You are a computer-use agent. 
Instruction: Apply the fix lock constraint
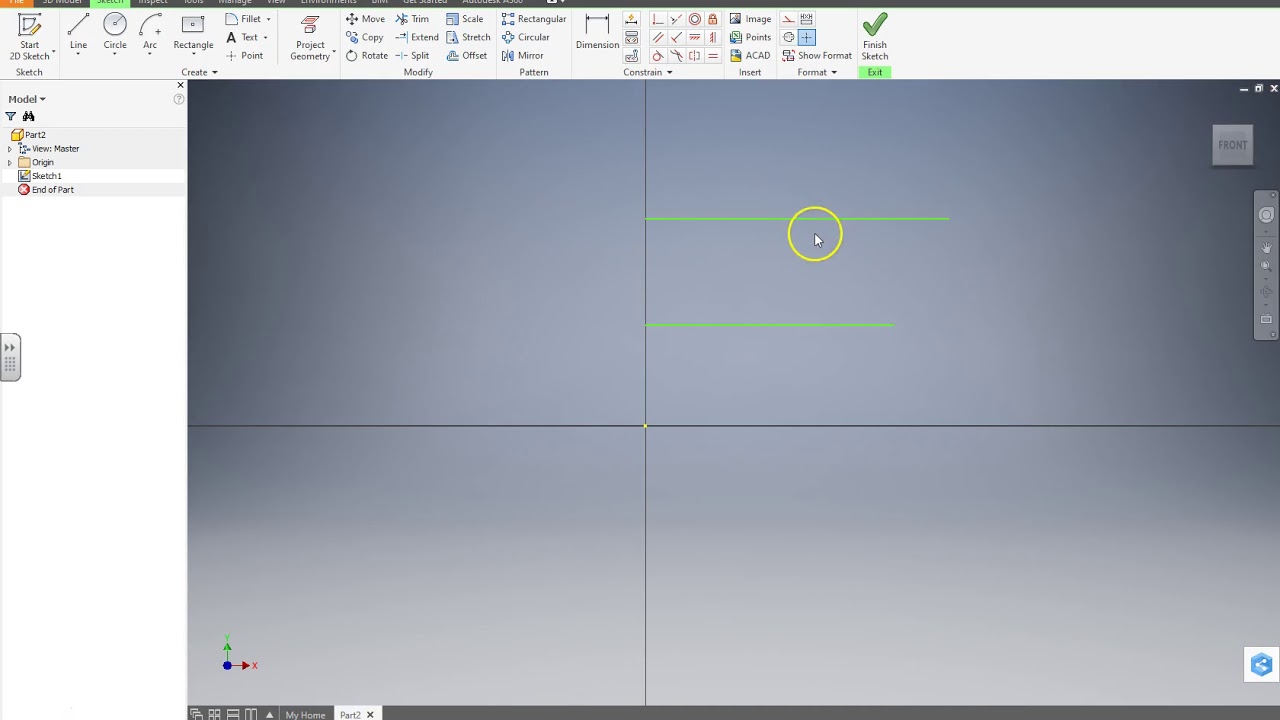[x=713, y=19]
